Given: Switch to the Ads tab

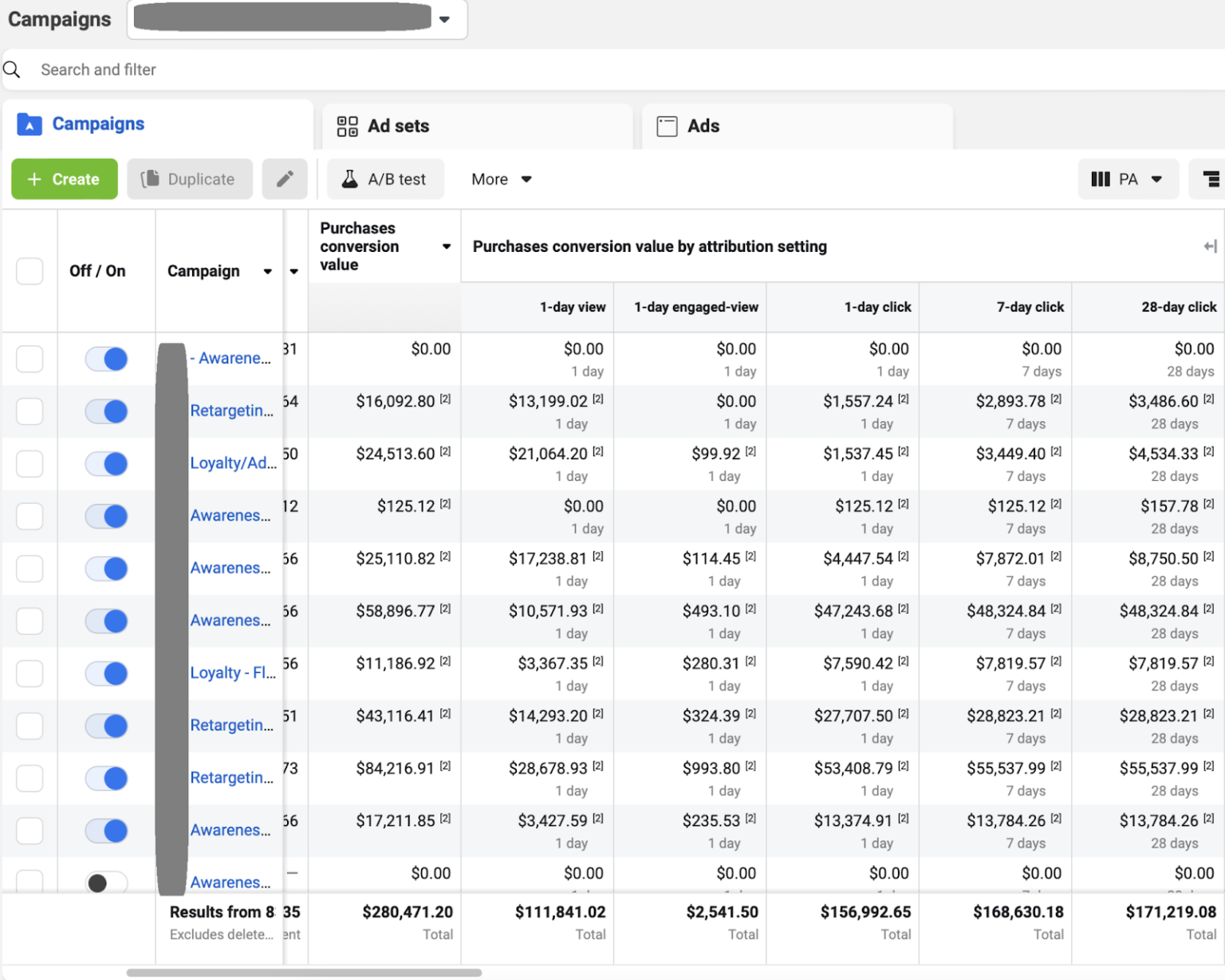Looking at the screenshot, I should [702, 125].
